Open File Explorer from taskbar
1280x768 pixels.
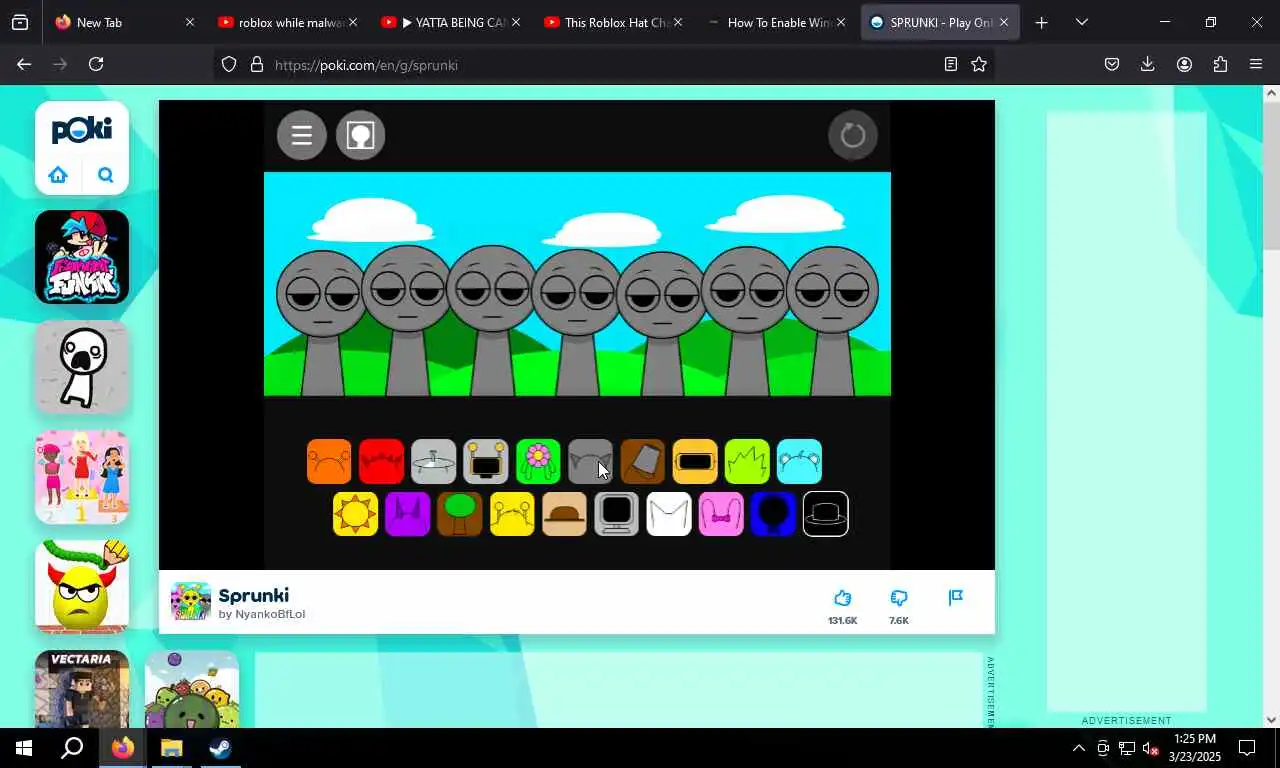click(x=171, y=748)
